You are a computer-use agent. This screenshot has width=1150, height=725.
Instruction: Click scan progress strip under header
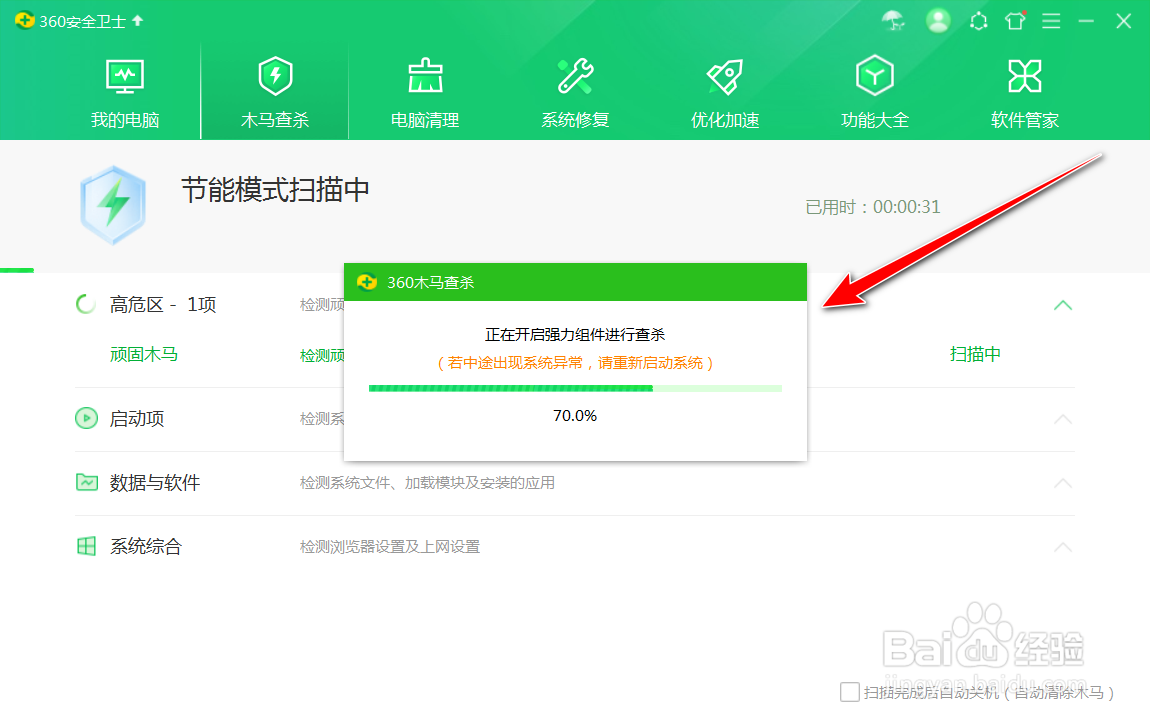(x=17, y=271)
